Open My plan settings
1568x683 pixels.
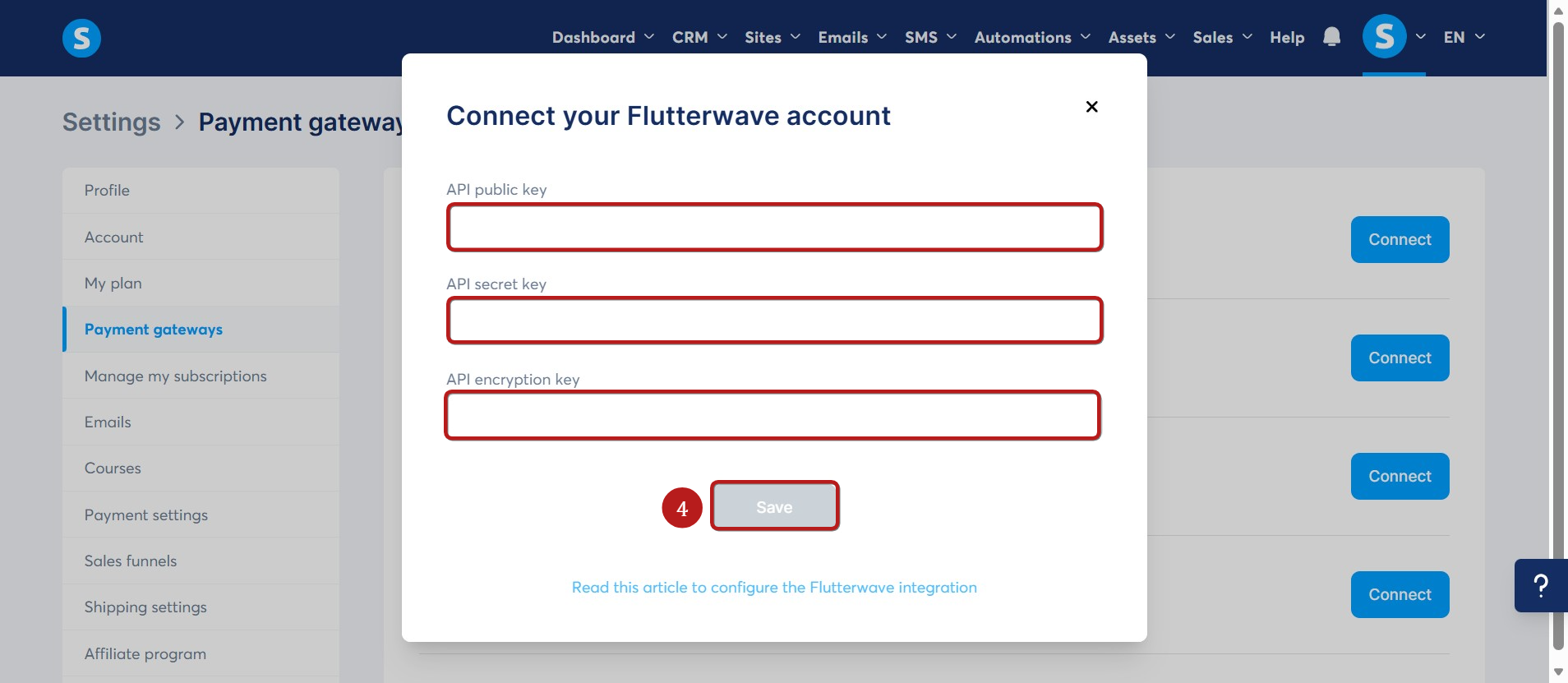tap(201, 283)
